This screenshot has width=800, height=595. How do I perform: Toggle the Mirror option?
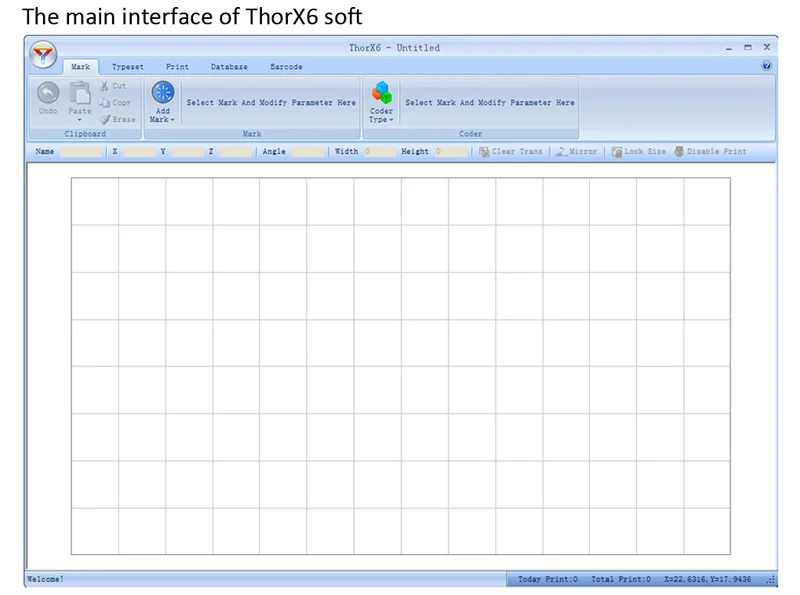pyautogui.click(x=562, y=152)
